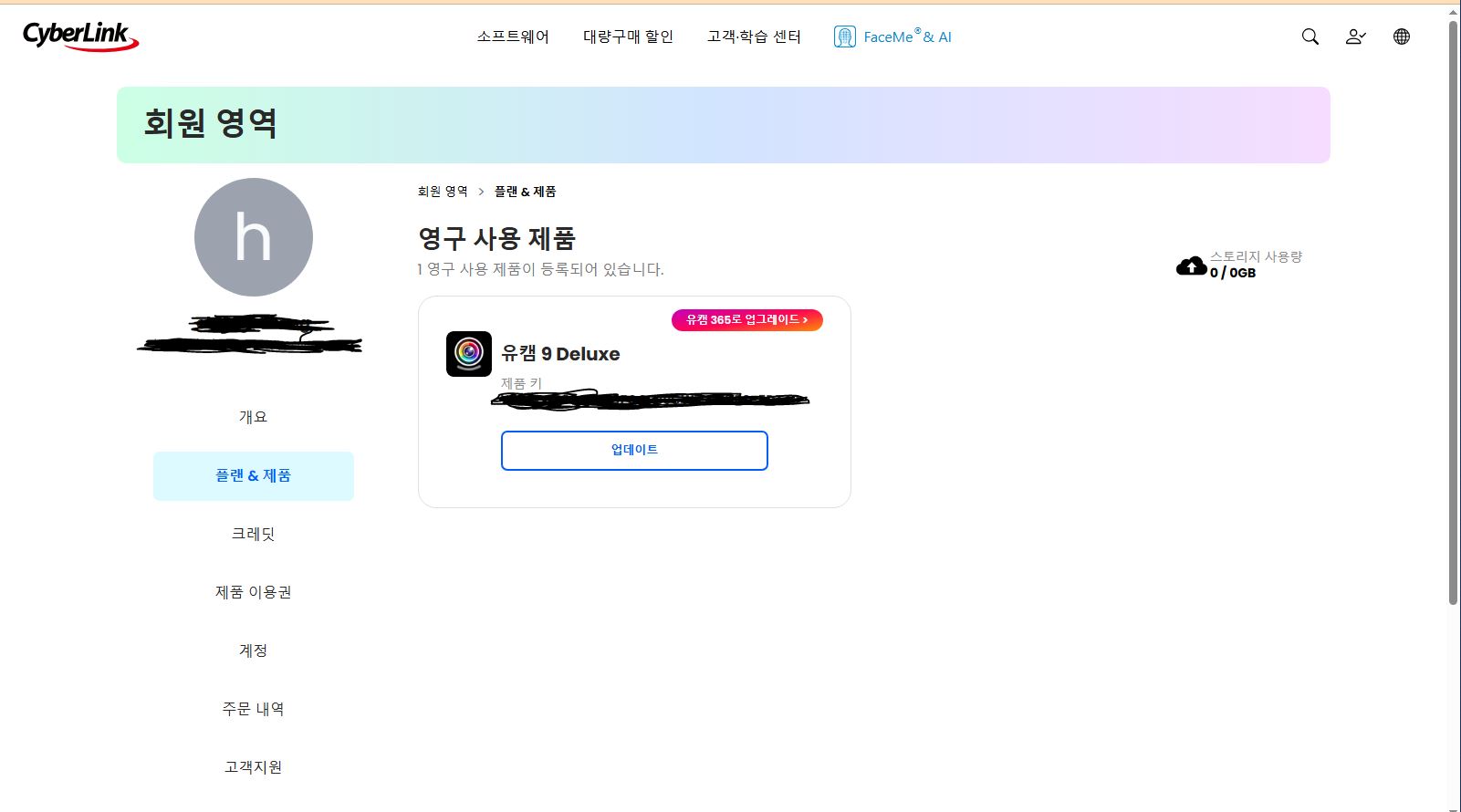
Task: Select 개요 in the sidebar
Action: point(254,417)
